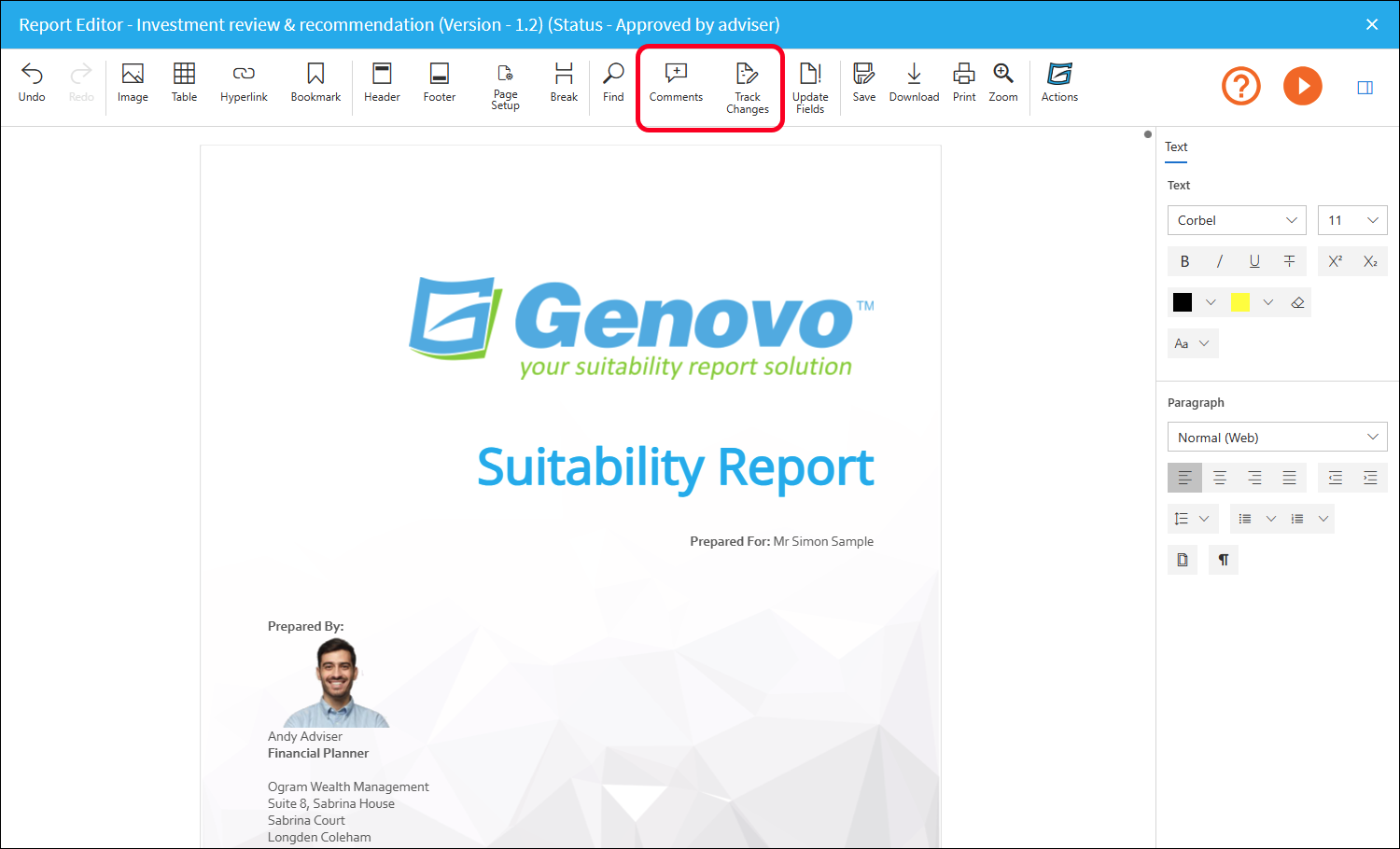This screenshot has height=849, width=1400.
Task: Increase paragraph indent
Action: click(x=1370, y=478)
